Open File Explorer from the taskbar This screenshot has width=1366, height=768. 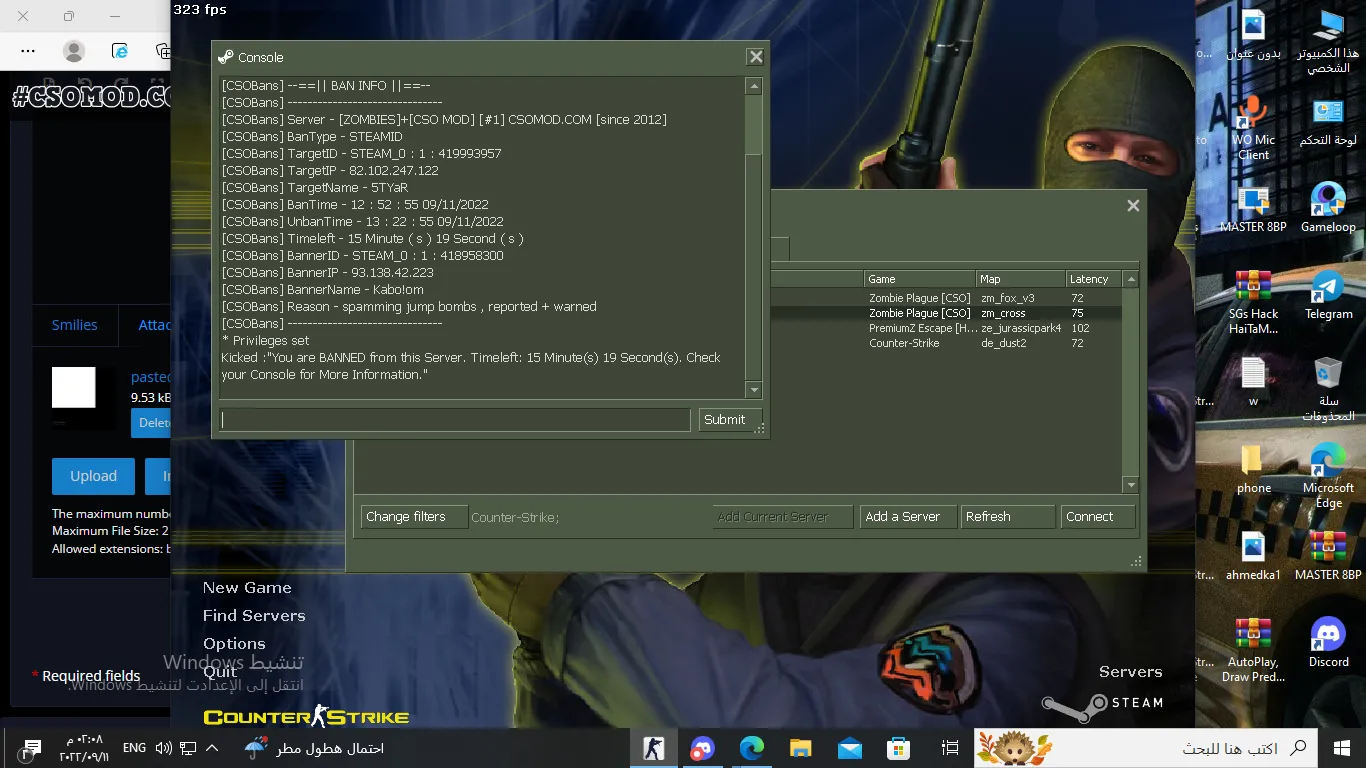tap(801, 748)
